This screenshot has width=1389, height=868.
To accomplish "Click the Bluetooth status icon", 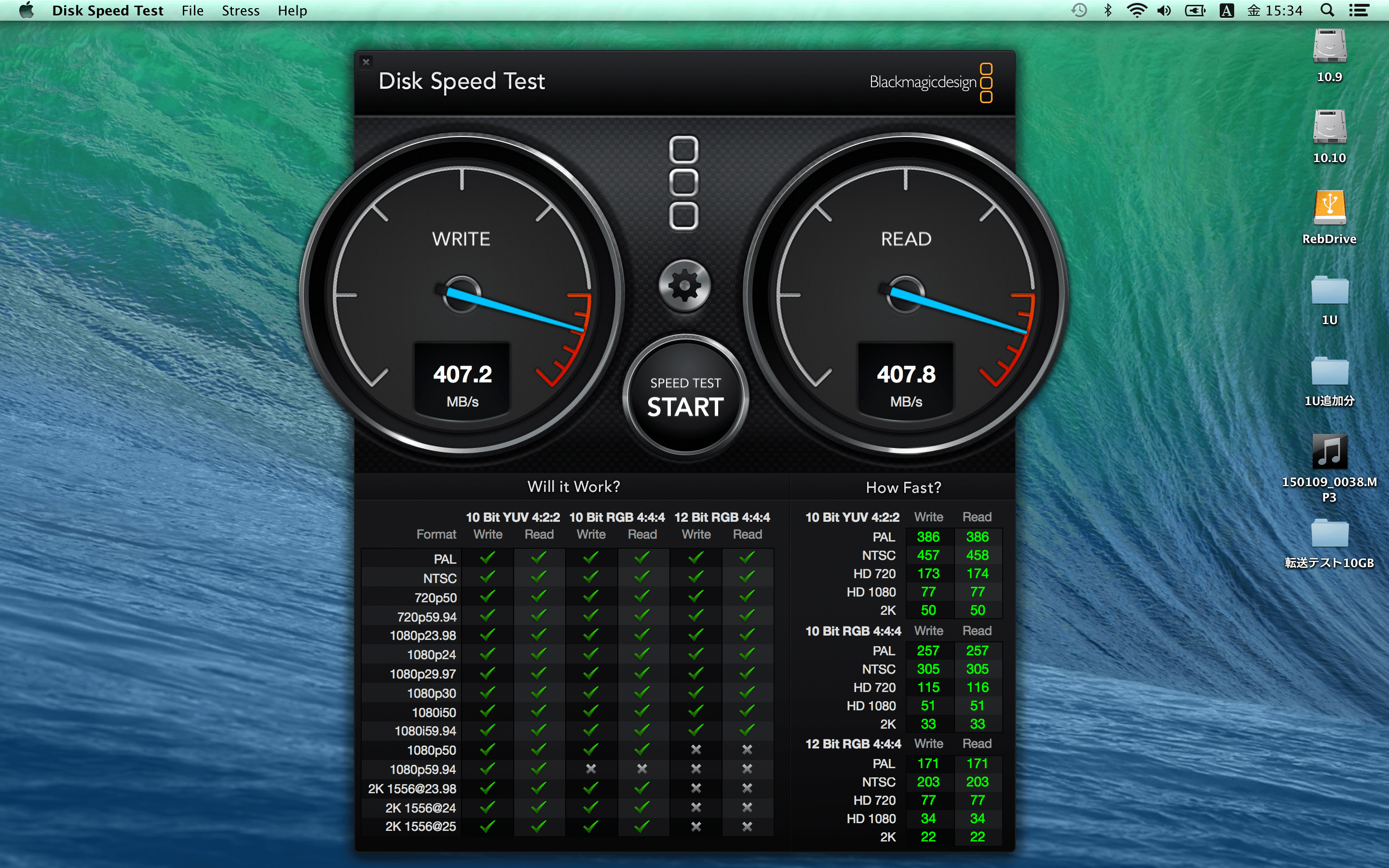I will [x=1108, y=10].
